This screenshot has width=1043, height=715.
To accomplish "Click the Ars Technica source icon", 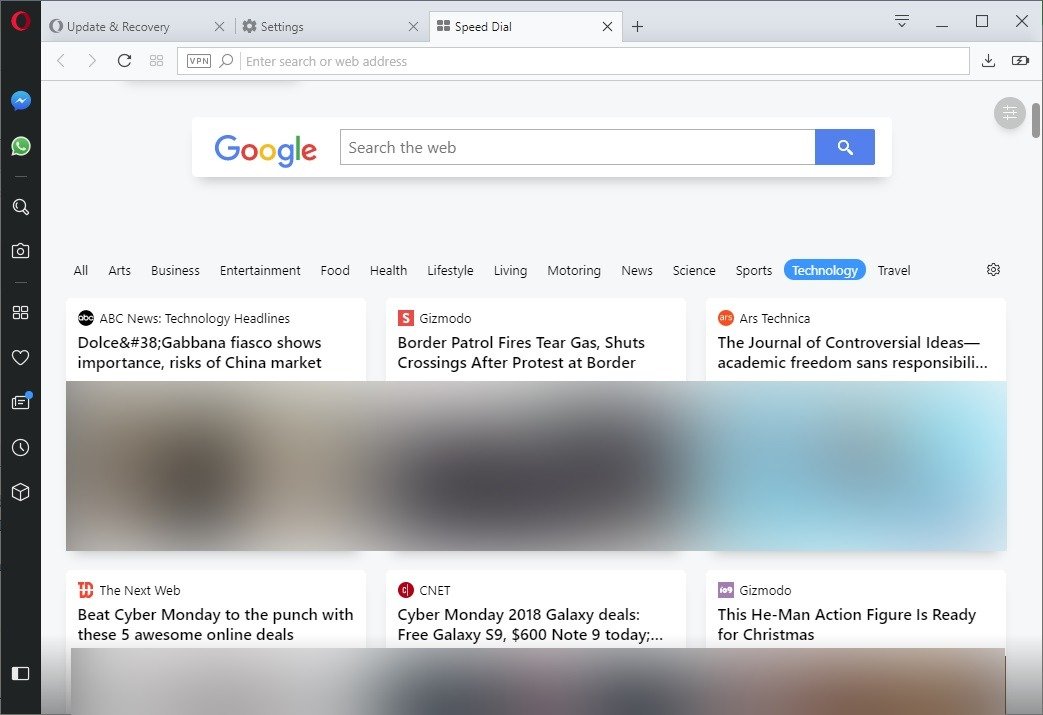I will [x=726, y=318].
